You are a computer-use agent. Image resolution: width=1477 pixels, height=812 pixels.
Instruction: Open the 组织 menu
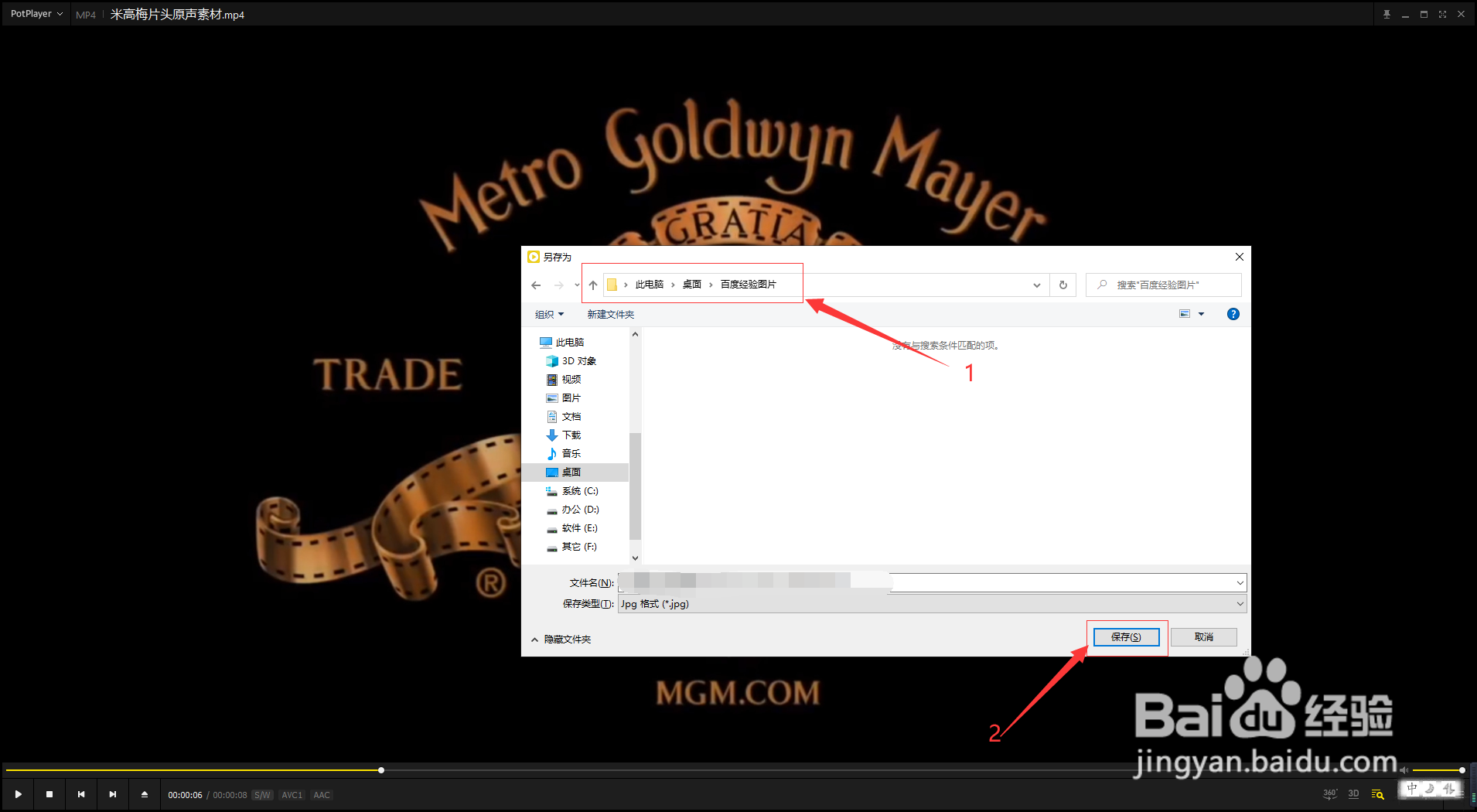point(550,314)
